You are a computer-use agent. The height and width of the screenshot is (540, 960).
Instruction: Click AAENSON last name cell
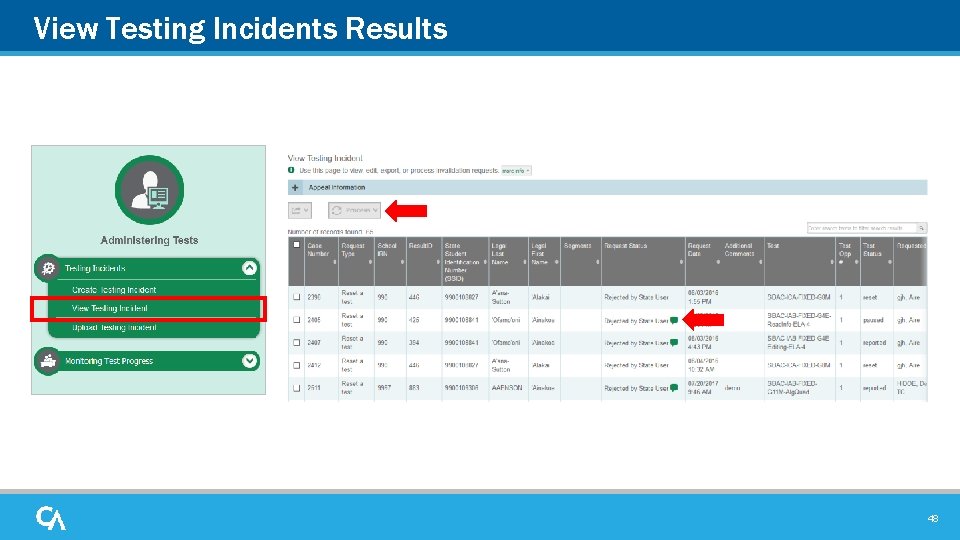click(x=505, y=388)
